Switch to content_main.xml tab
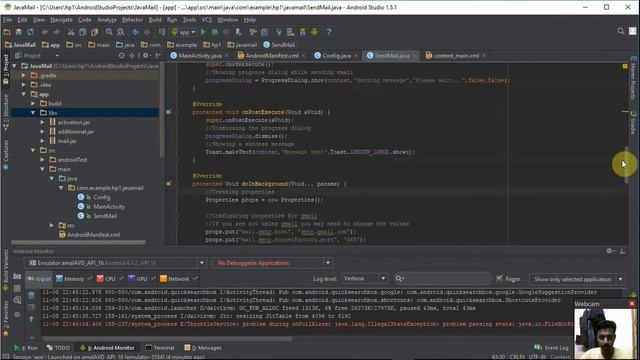This screenshot has height=360, width=640. pos(456,56)
